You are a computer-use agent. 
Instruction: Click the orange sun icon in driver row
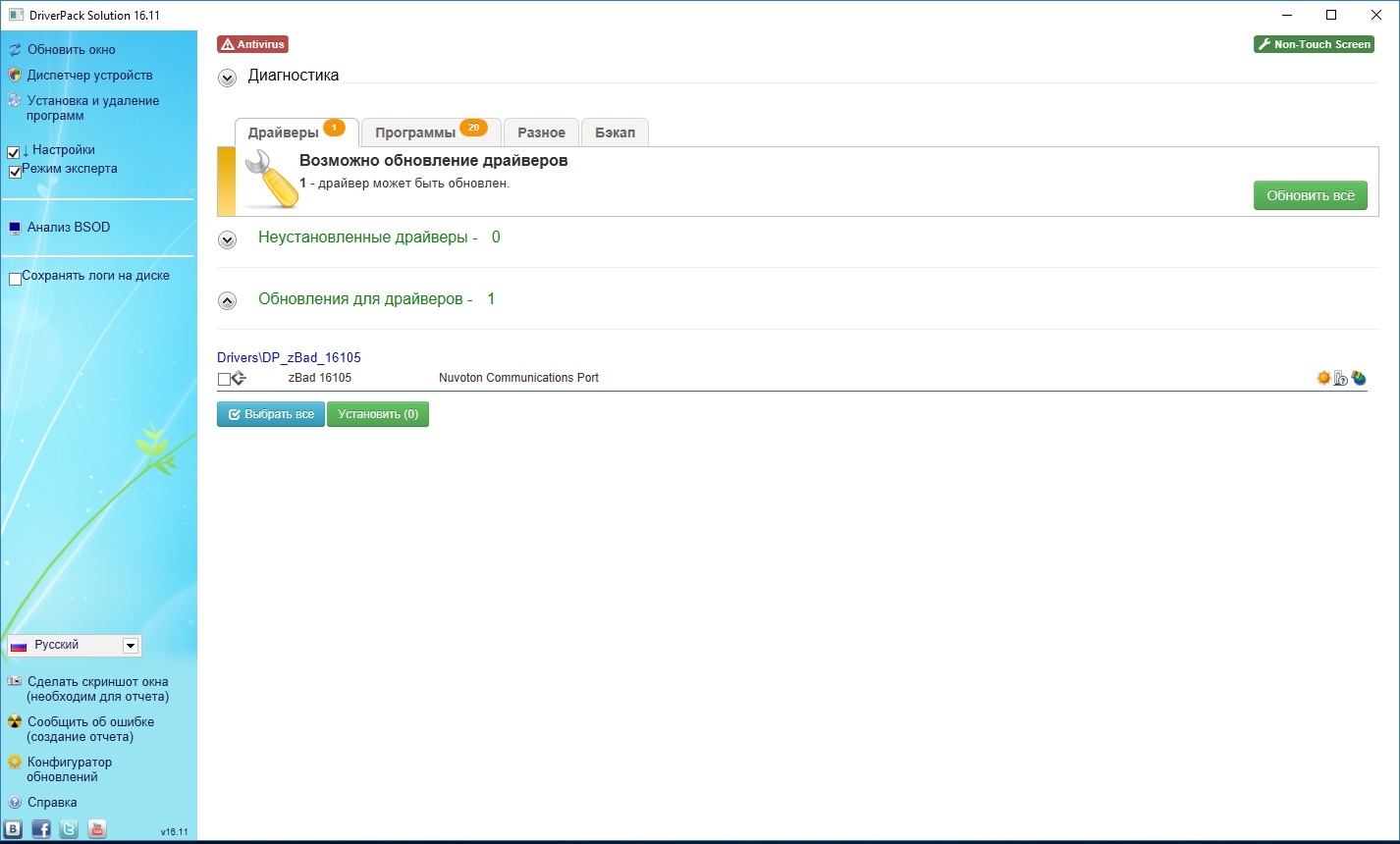click(x=1323, y=378)
